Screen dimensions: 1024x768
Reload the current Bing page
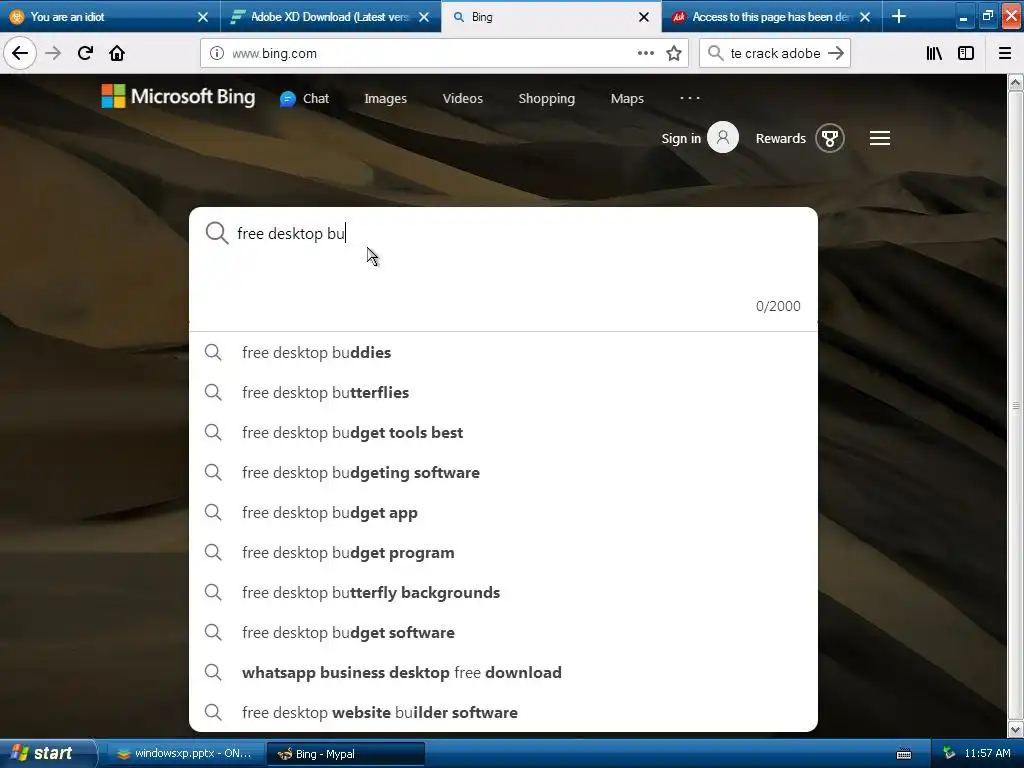pos(85,53)
